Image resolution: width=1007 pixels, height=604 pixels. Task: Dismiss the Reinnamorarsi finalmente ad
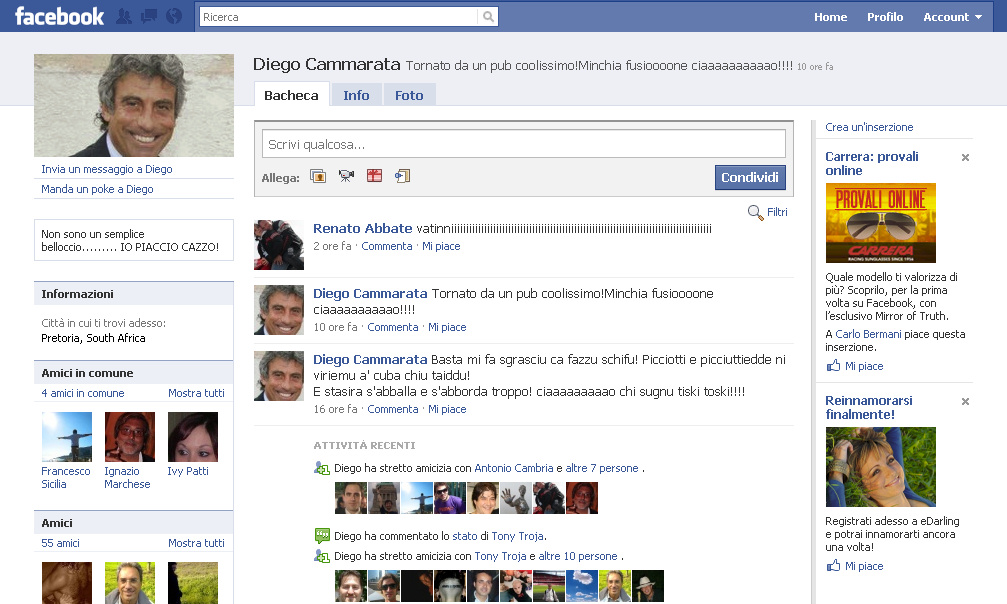[x=965, y=402]
